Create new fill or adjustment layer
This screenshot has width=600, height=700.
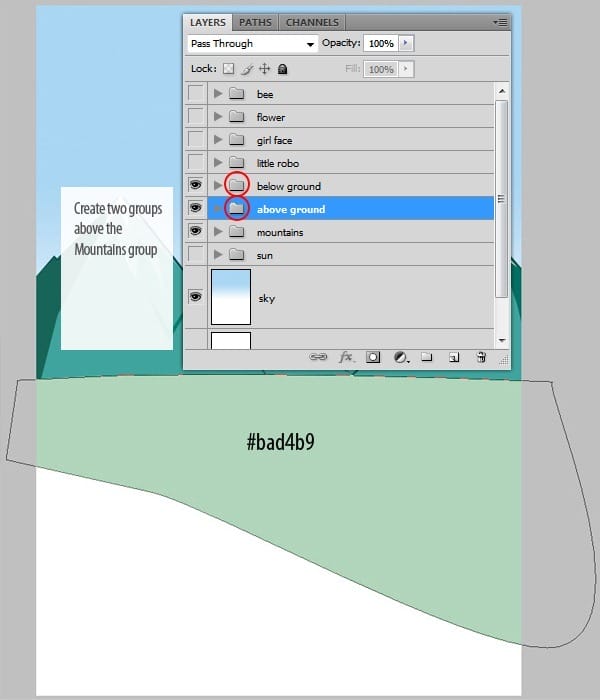pos(400,356)
